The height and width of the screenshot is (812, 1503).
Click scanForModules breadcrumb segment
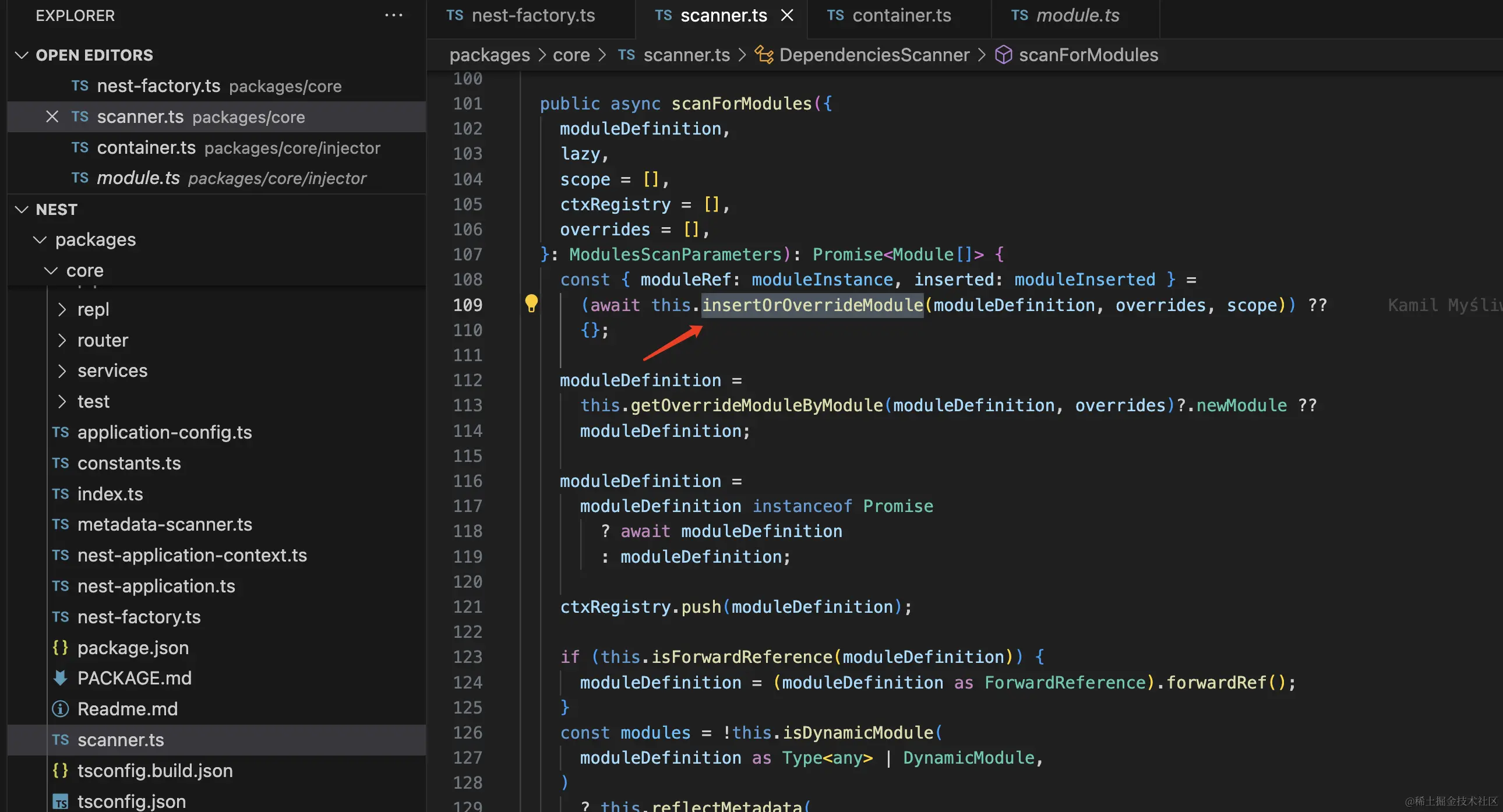[1088, 55]
